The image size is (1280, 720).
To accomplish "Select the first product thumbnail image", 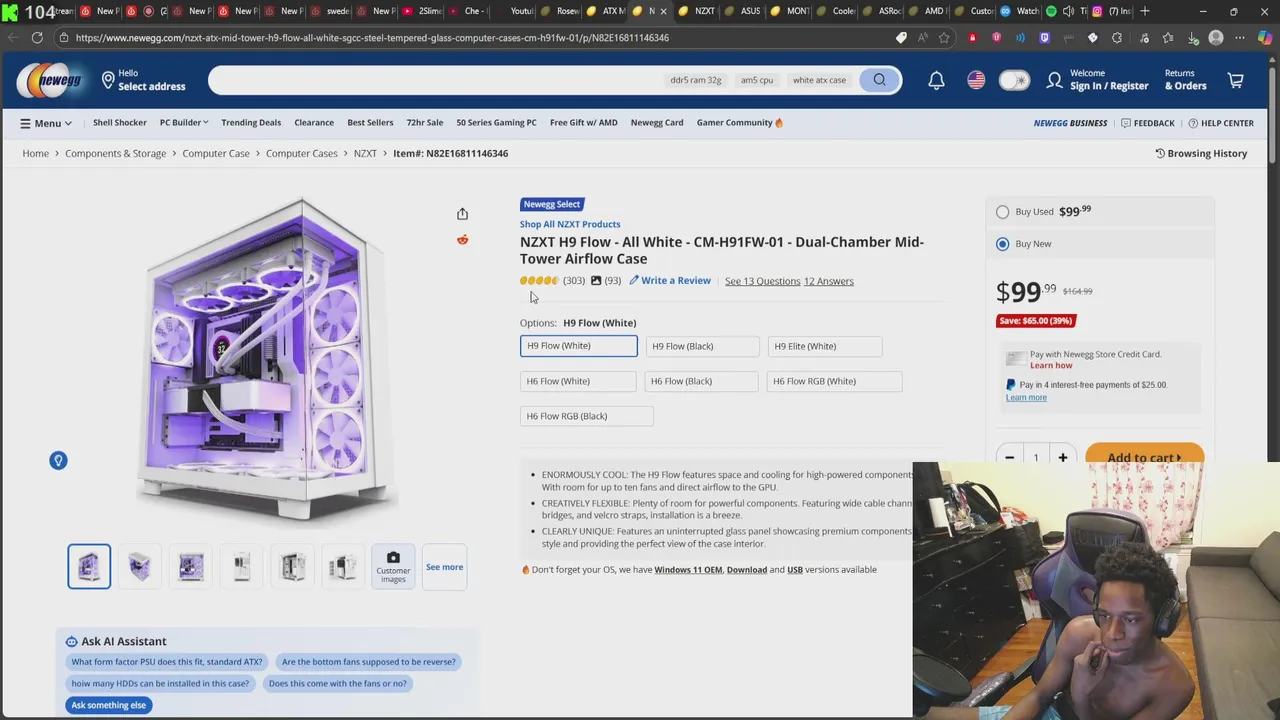I will [89, 566].
